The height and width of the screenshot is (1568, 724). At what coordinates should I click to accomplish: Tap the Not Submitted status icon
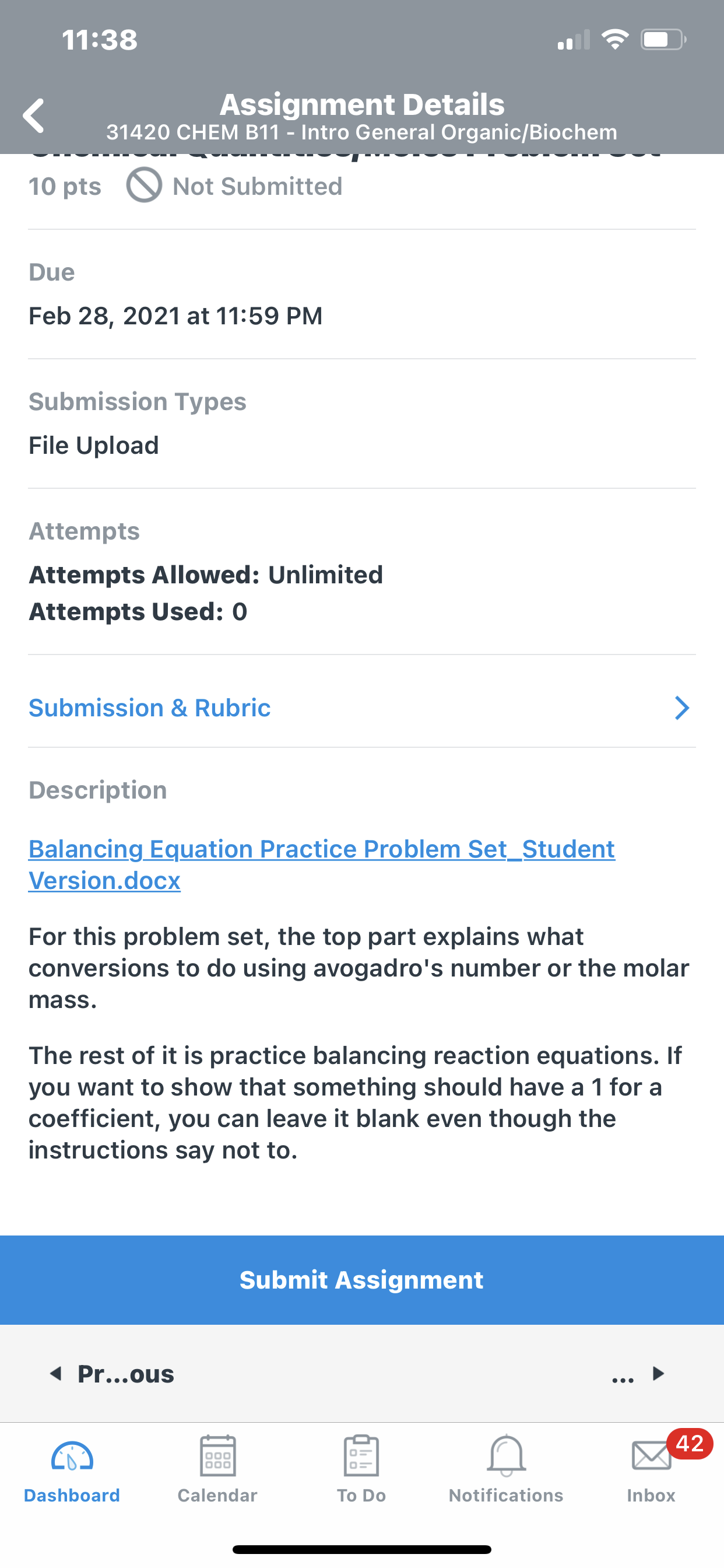[x=144, y=185]
